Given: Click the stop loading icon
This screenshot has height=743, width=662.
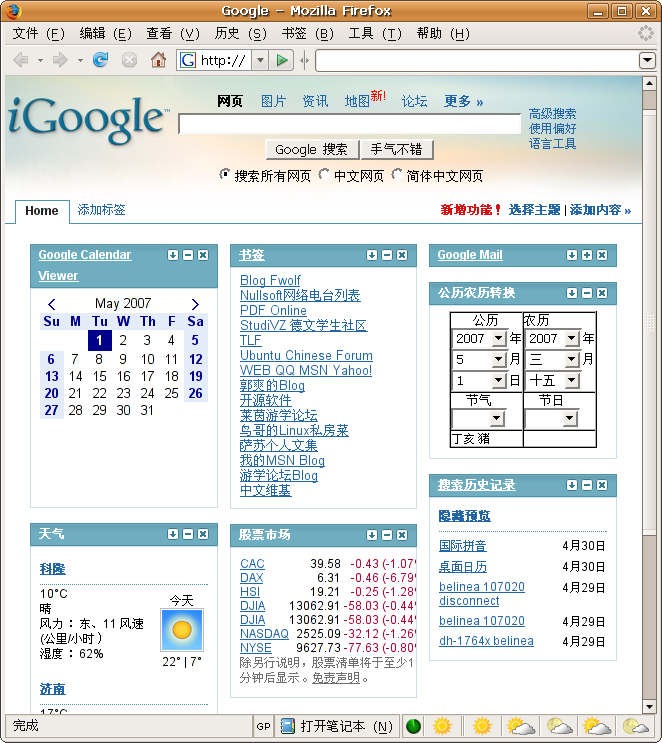Looking at the screenshot, I should [129, 60].
